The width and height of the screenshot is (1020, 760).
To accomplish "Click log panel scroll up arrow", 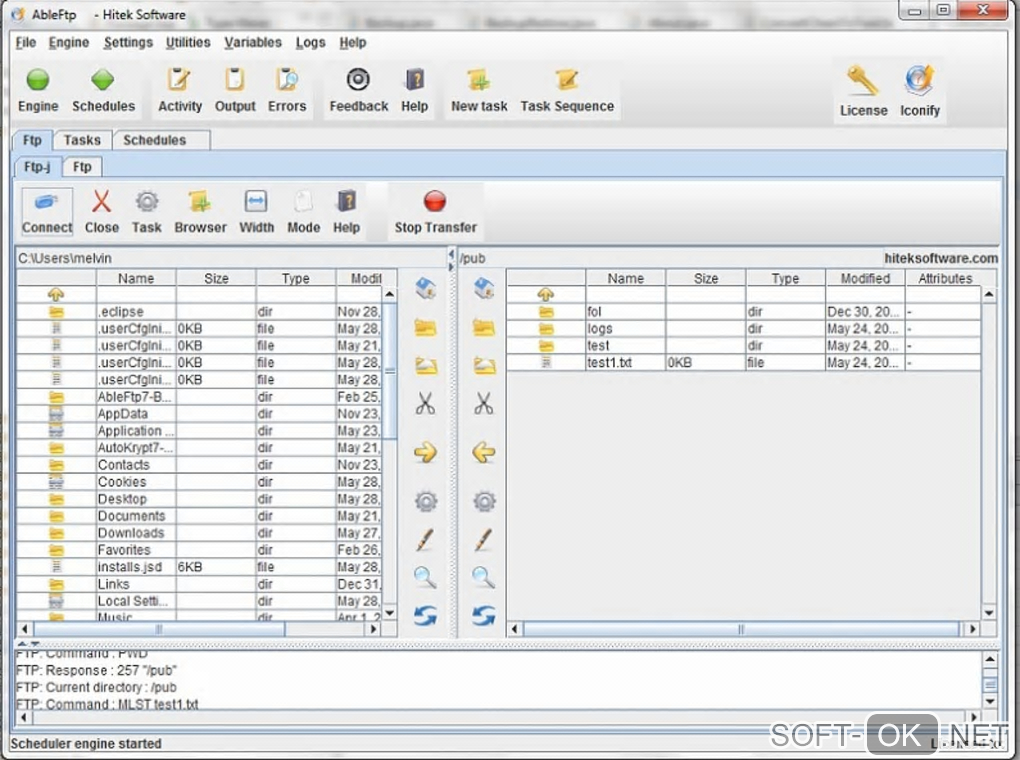I will (x=989, y=659).
